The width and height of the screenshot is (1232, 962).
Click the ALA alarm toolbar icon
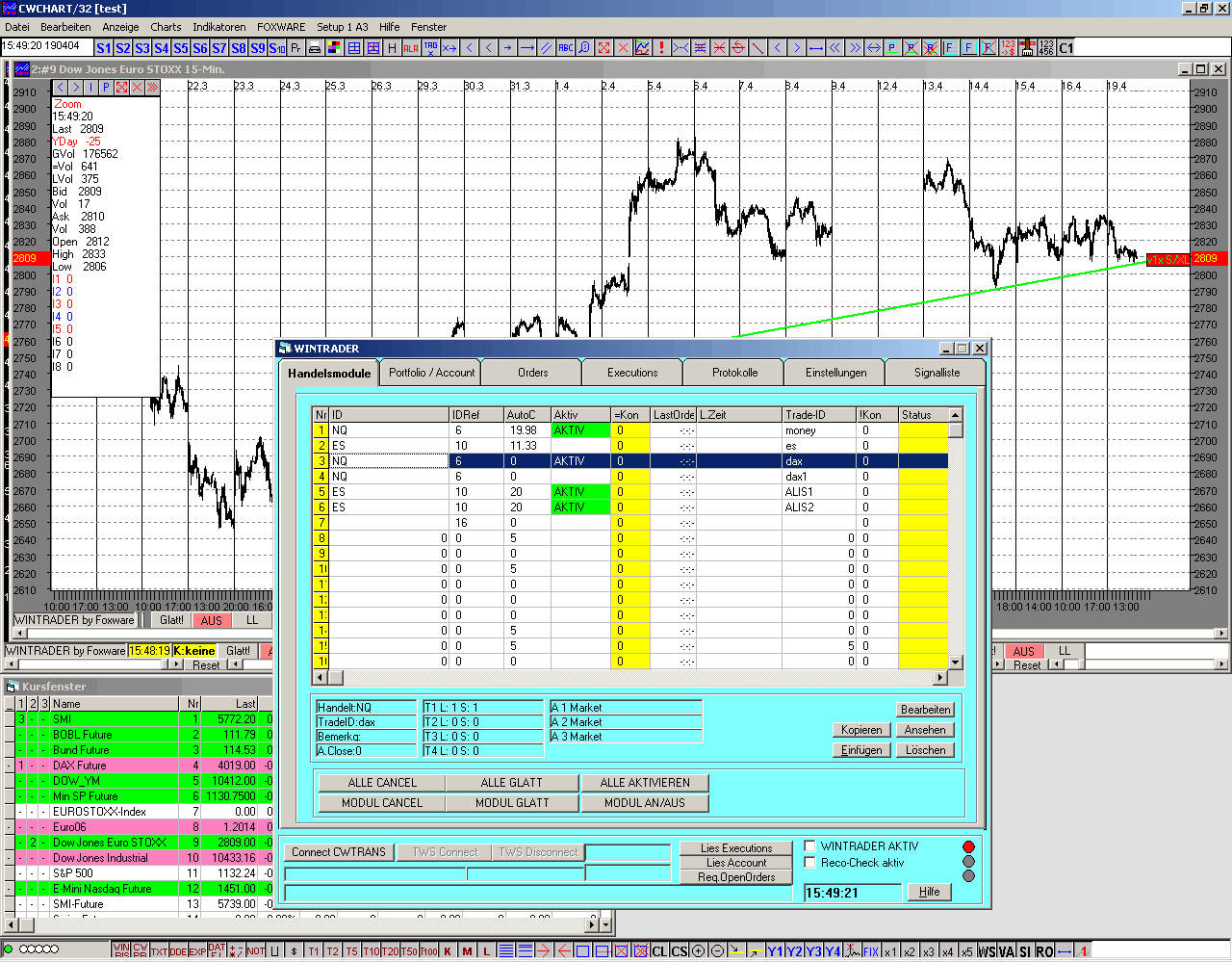coord(411,48)
